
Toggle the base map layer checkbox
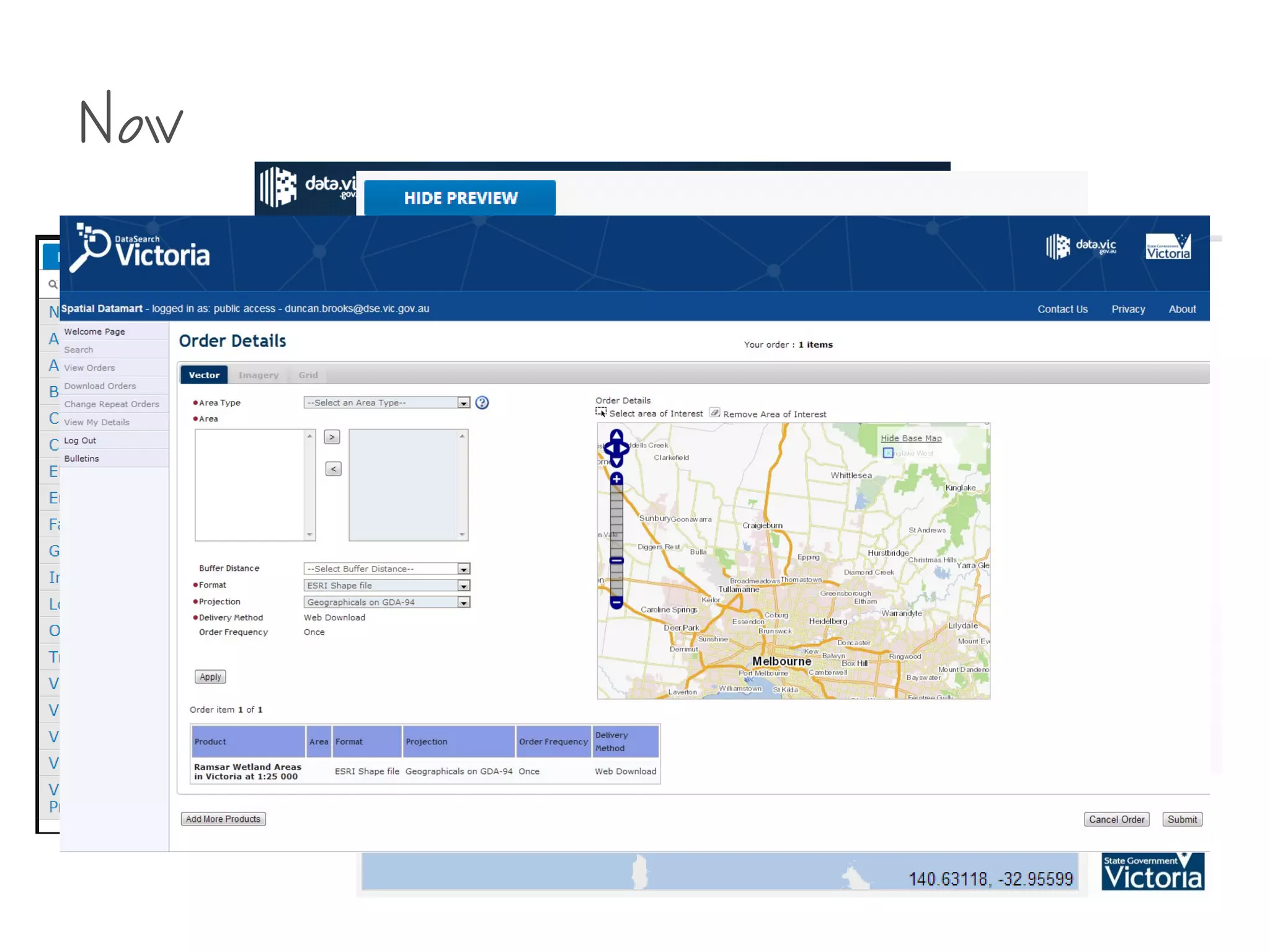click(x=888, y=453)
